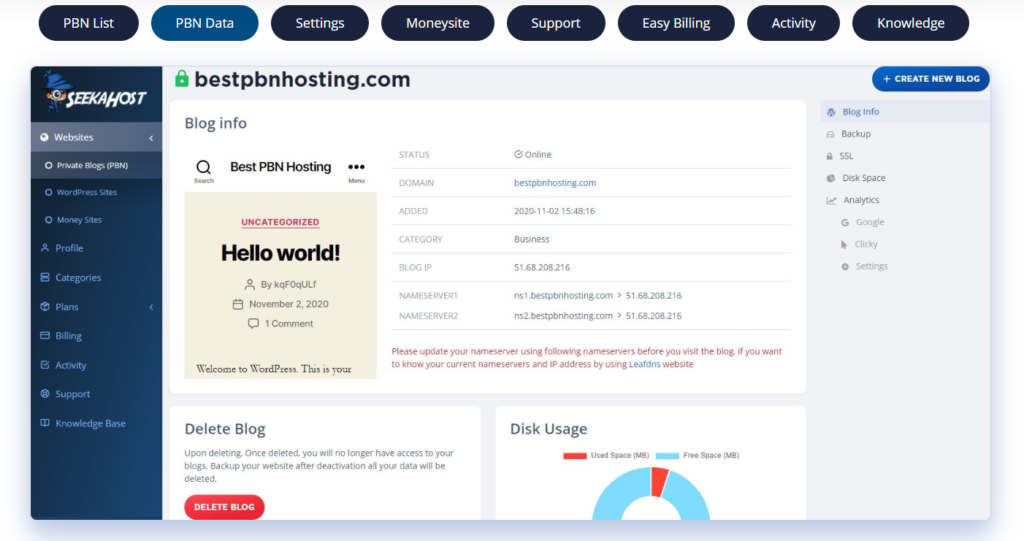Click the Clicky pointer icon
This screenshot has height=541, width=1024.
(844, 244)
